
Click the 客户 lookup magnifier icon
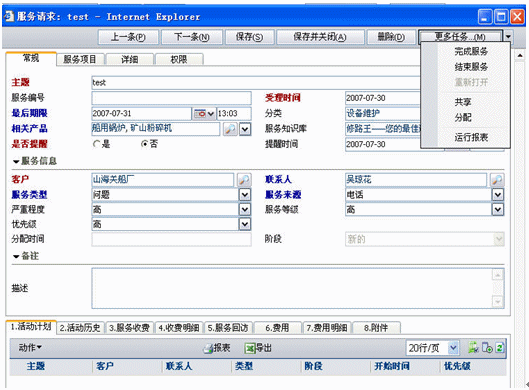tap(244, 180)
